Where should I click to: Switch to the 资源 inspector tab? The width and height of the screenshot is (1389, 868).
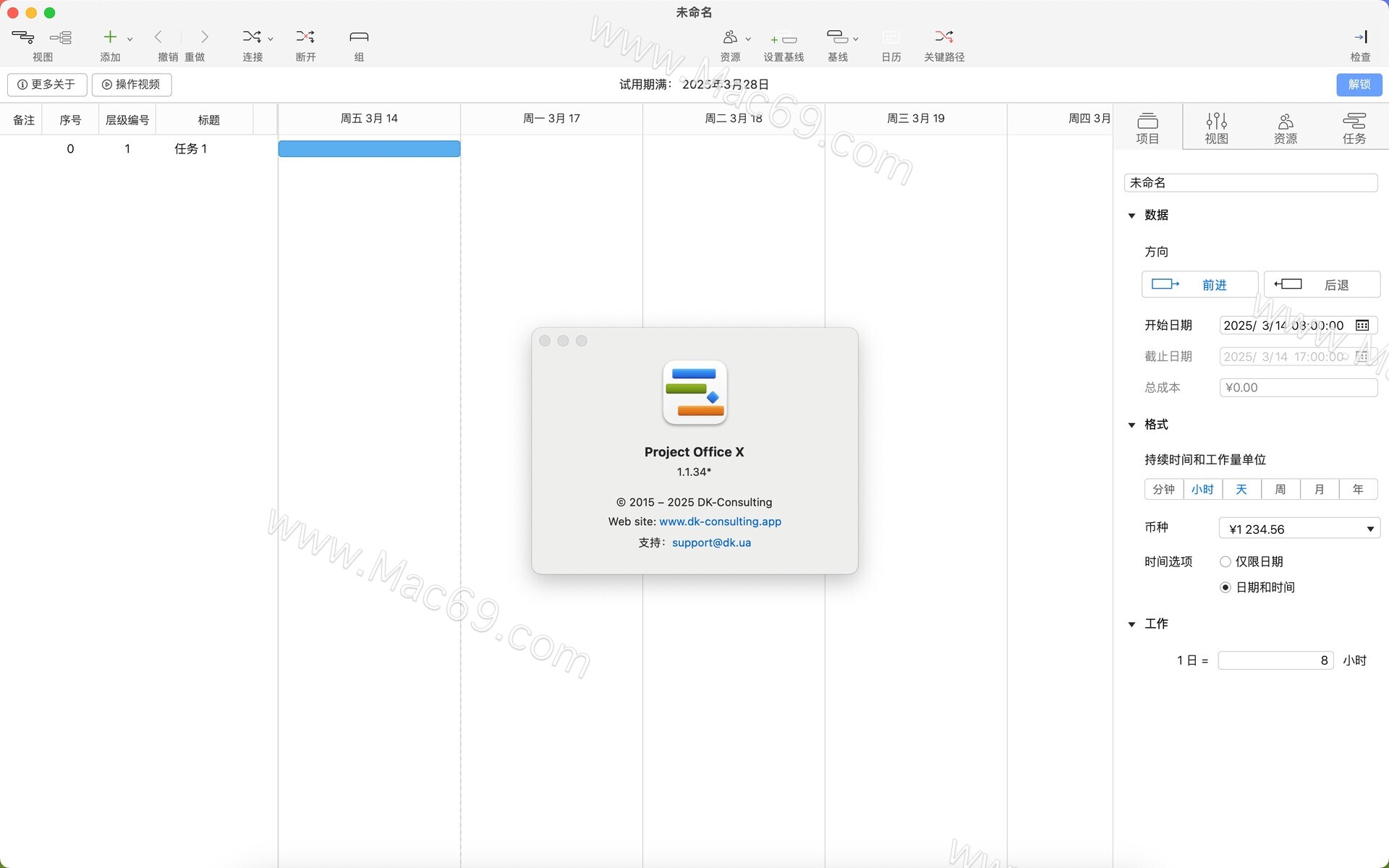[x=1286, y=128]
